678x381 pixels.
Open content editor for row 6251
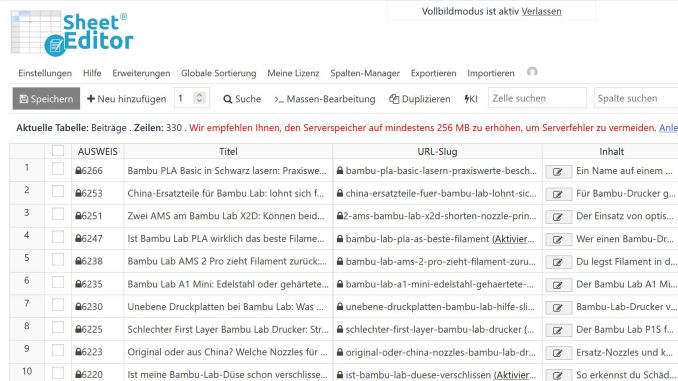tap(558, 217)
